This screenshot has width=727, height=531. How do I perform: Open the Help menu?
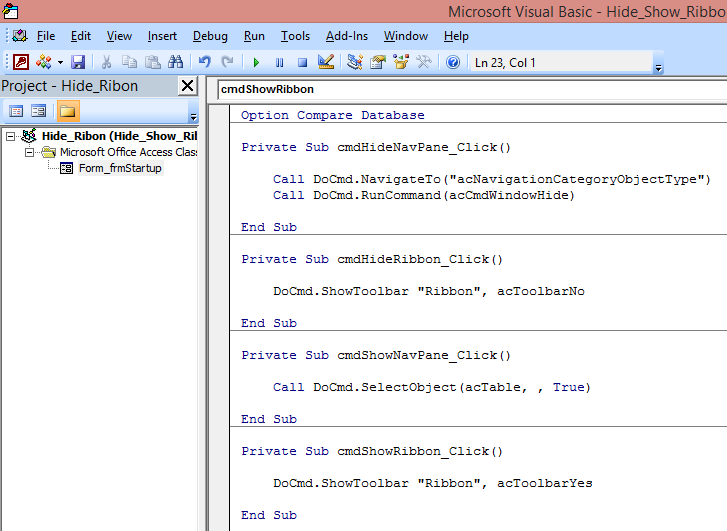[x=456, y=36]
